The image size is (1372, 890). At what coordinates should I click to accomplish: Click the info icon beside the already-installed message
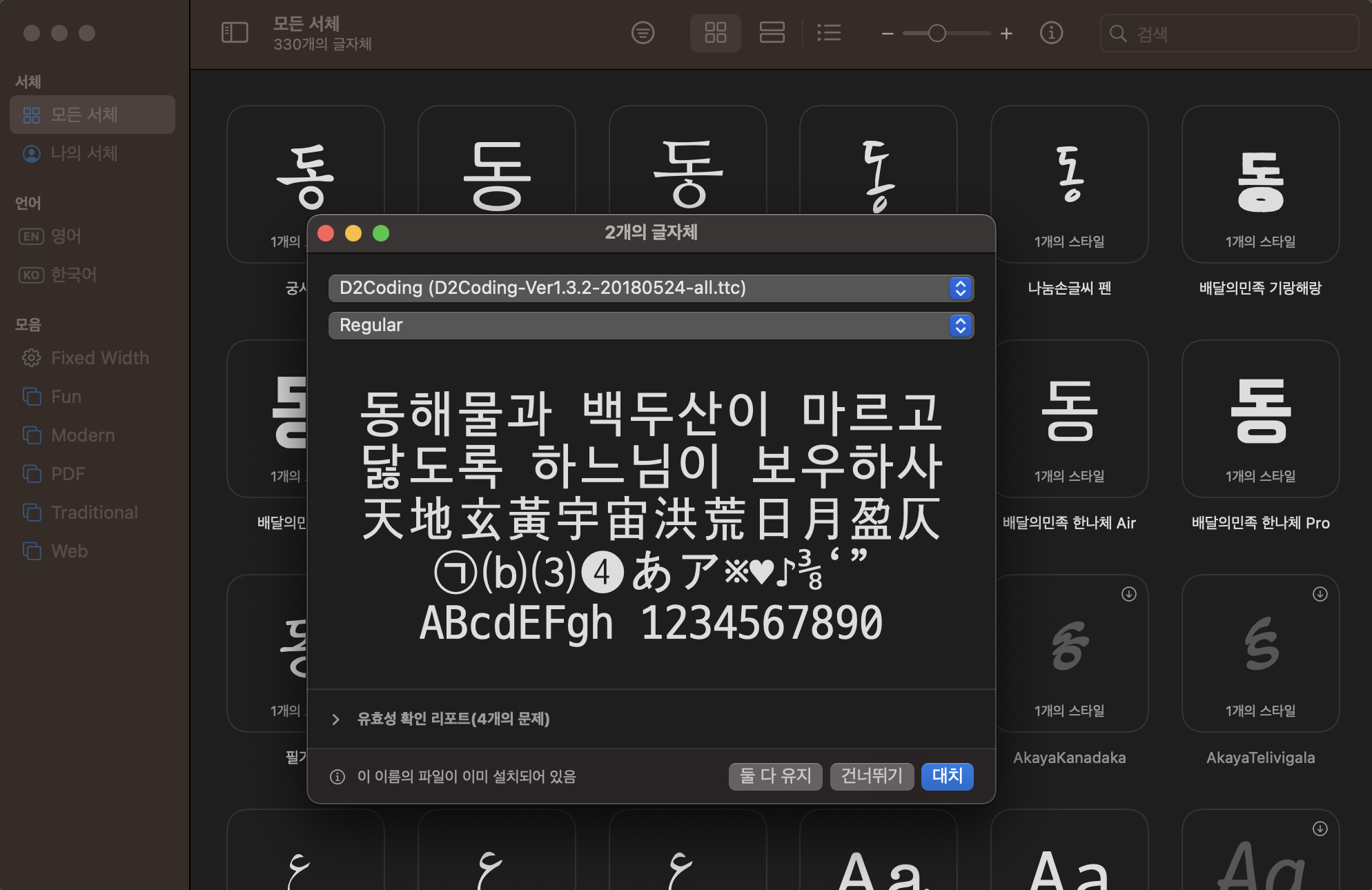[337, 777]
